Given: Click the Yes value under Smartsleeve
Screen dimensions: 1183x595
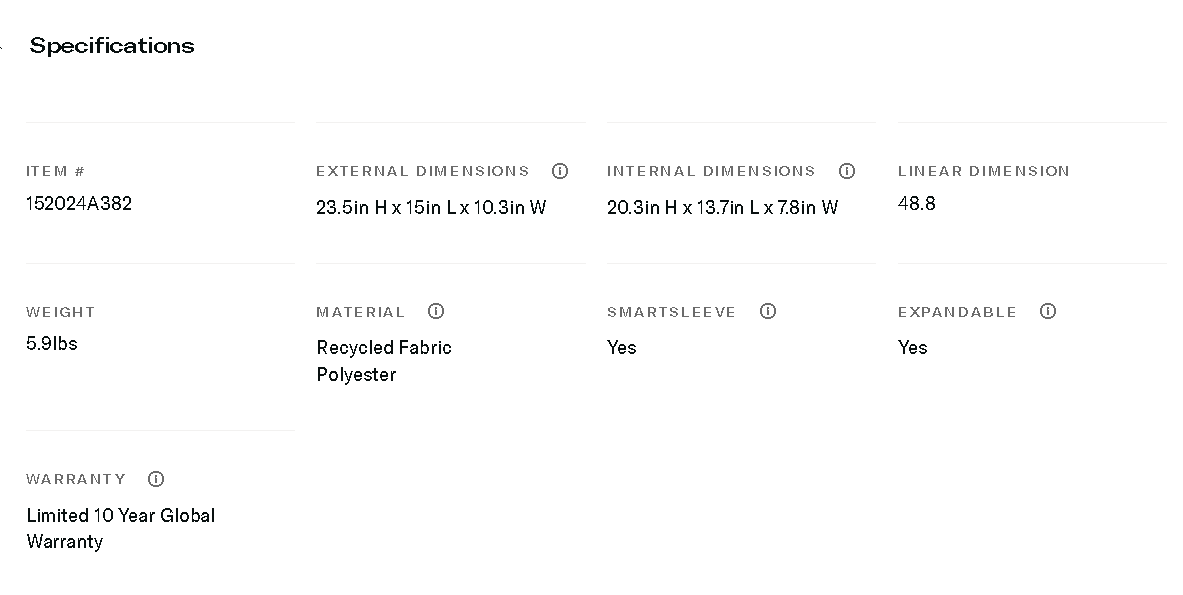Looking at the screenshot, I should tap(622, 348).
